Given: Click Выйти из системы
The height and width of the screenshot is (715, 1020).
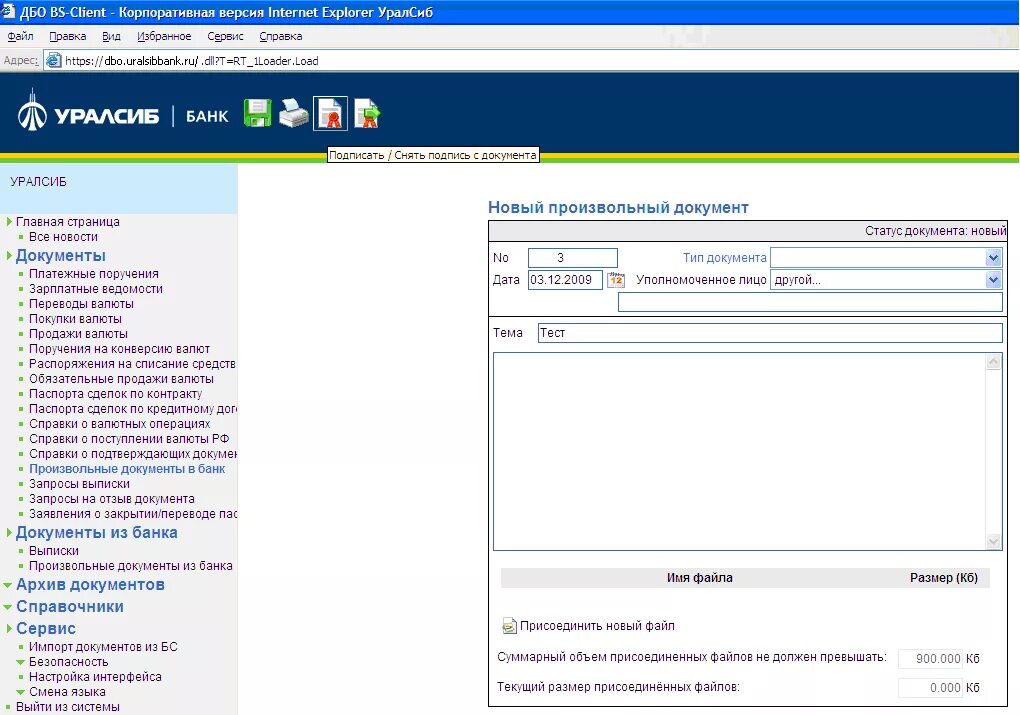Looking at the screenshot, I should click(68, 707).
